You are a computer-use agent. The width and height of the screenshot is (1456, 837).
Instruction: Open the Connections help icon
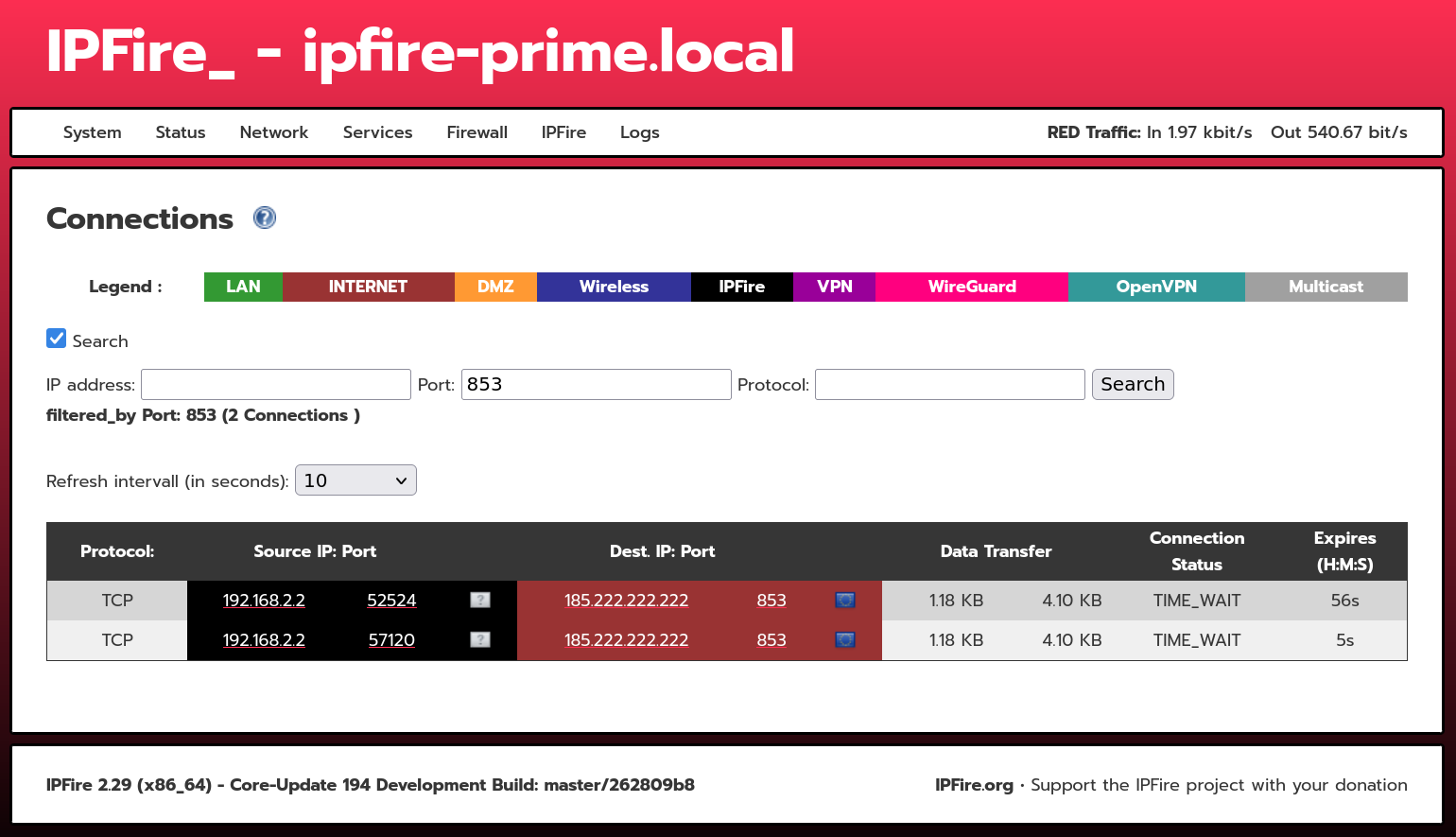pyautogui.click(x=265, y=218)
